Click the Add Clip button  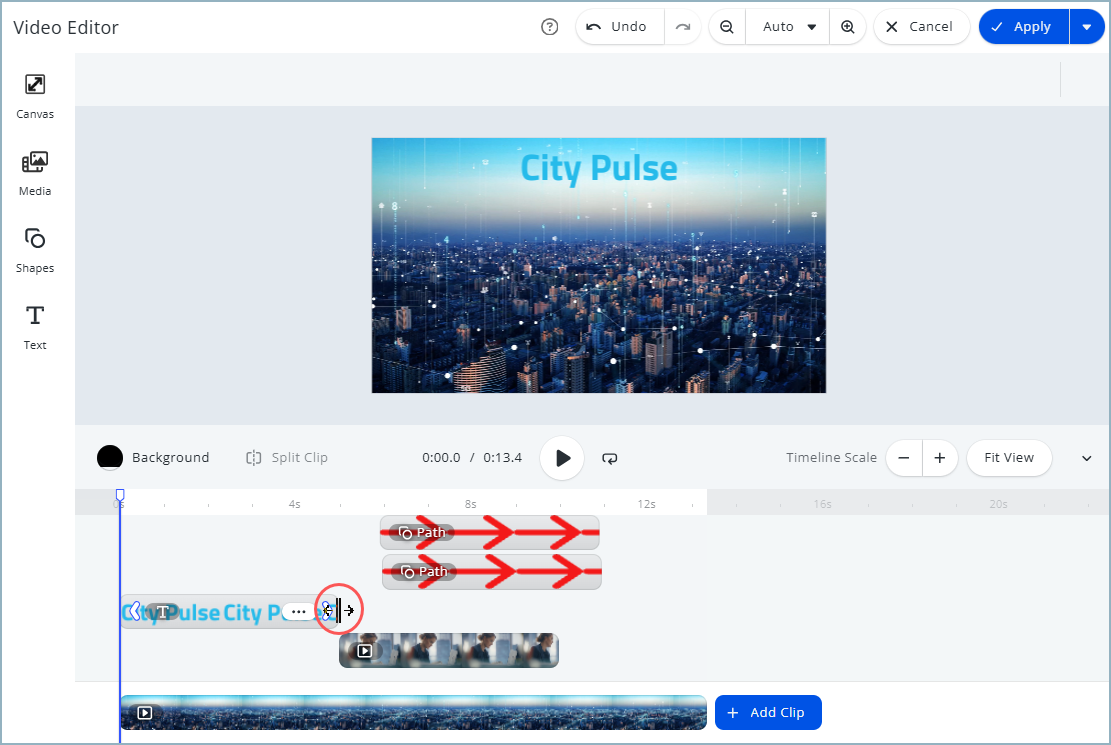point(767,712)
